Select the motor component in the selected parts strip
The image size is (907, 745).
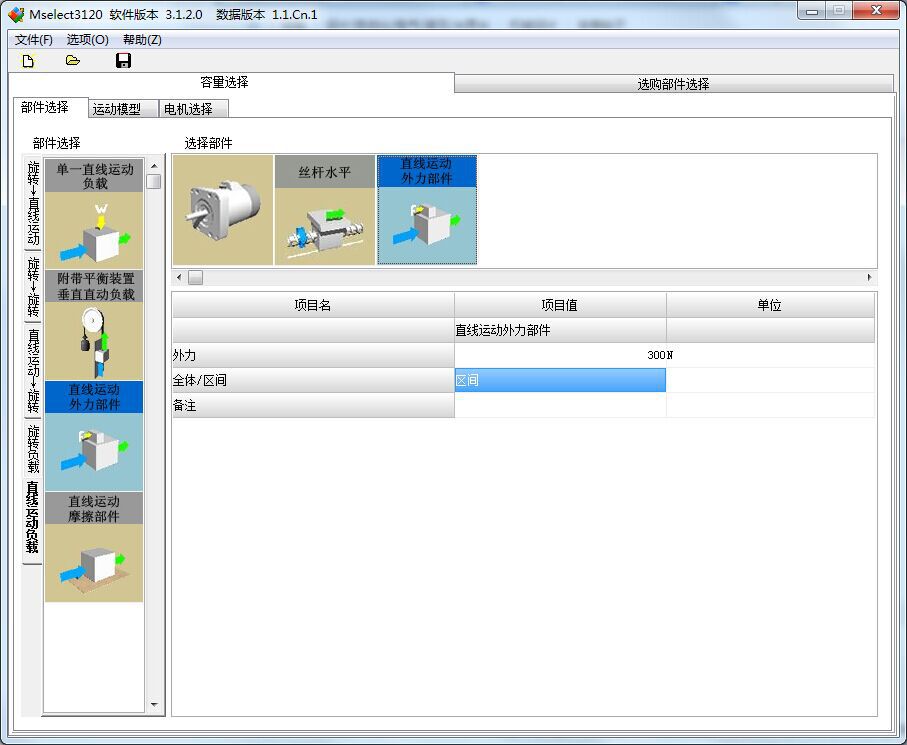223,210
